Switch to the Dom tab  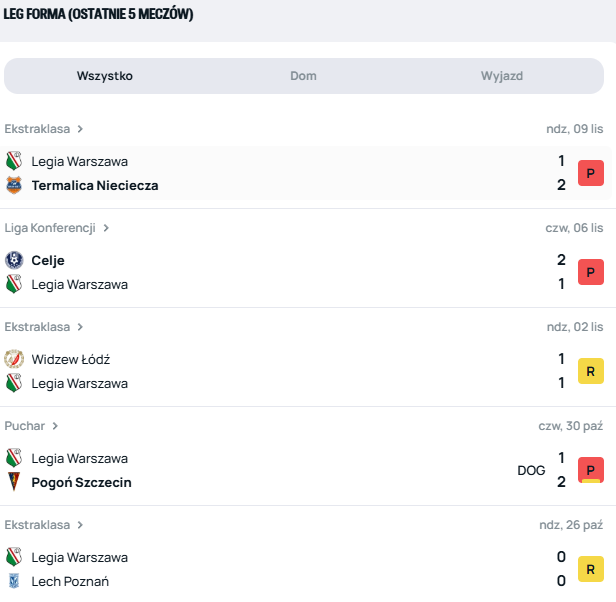(303, 76)
